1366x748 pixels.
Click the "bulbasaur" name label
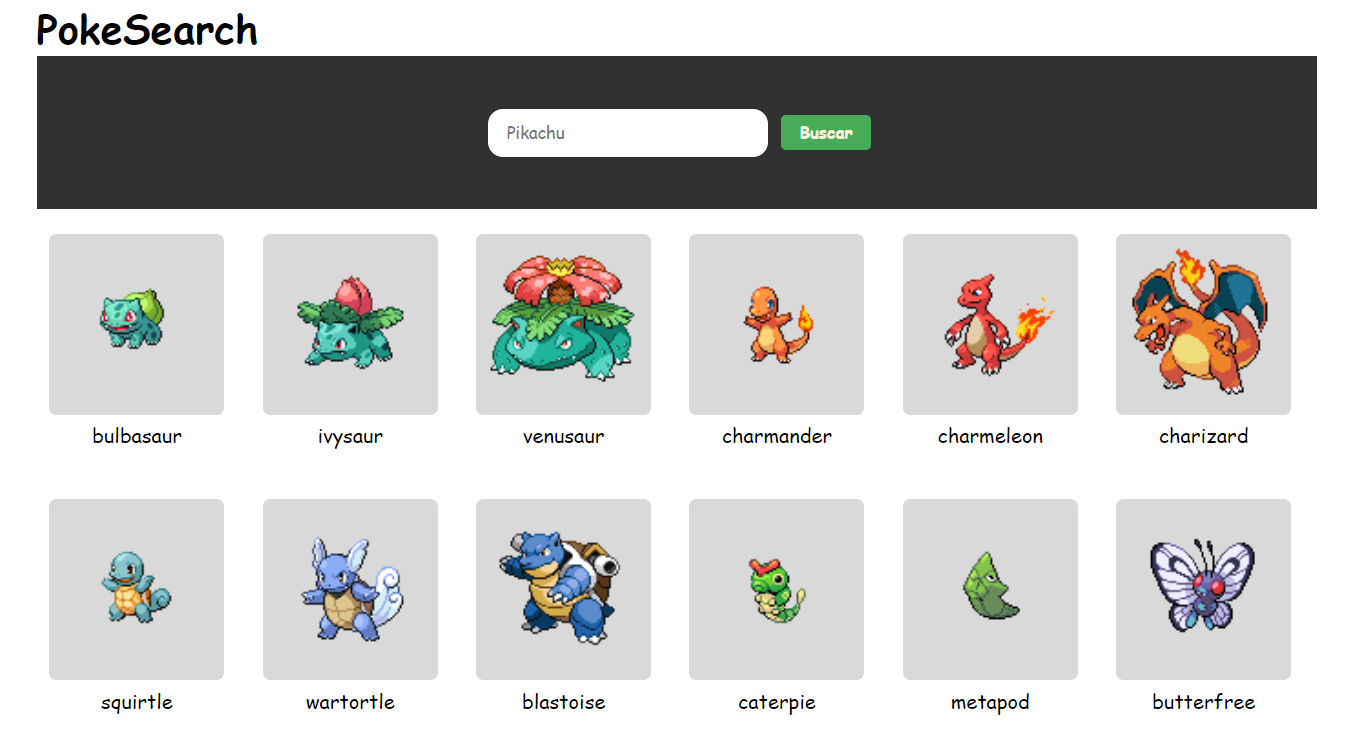[x=137, y=436]
